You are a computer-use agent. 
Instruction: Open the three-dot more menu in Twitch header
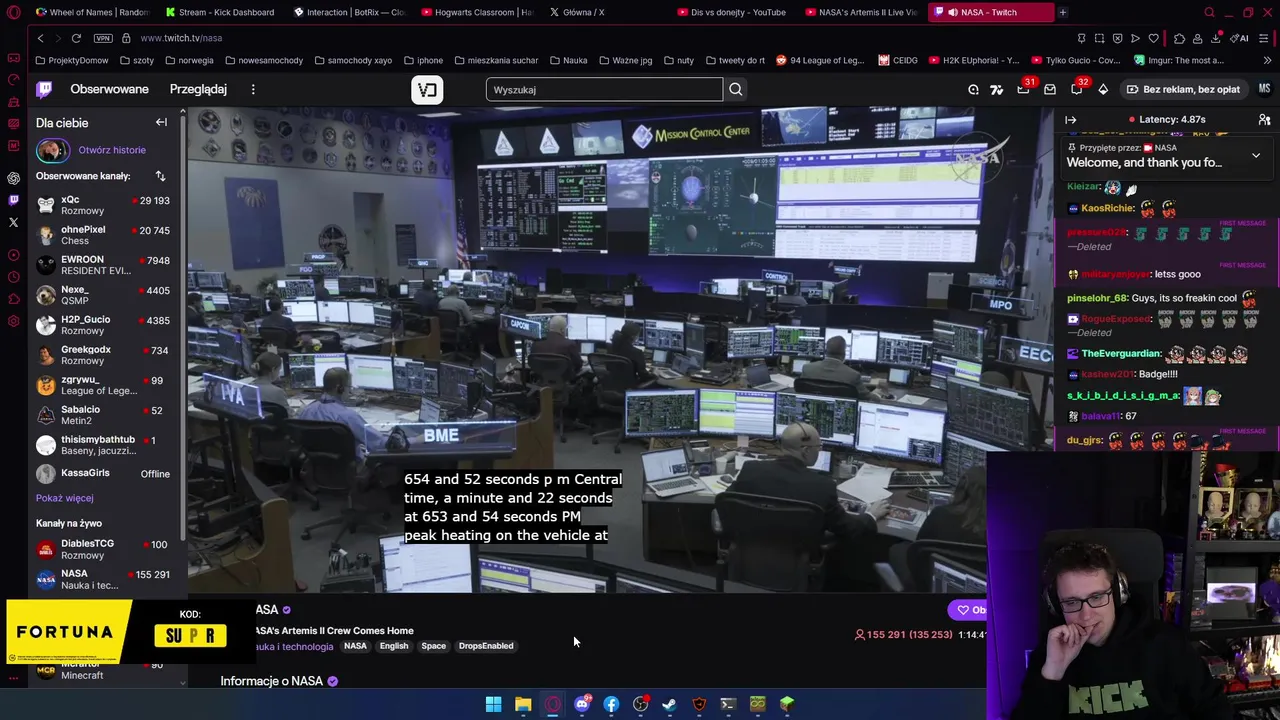click(x=253, y=89)
